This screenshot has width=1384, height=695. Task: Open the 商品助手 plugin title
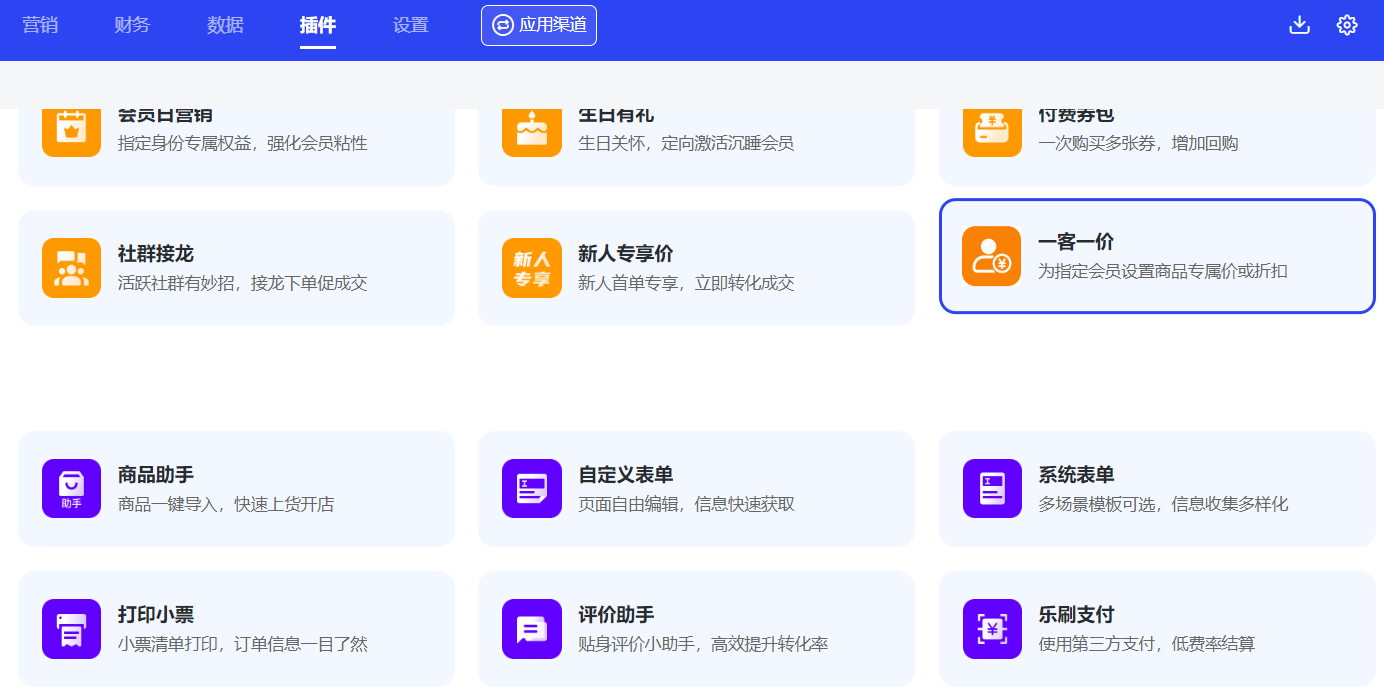156,475
